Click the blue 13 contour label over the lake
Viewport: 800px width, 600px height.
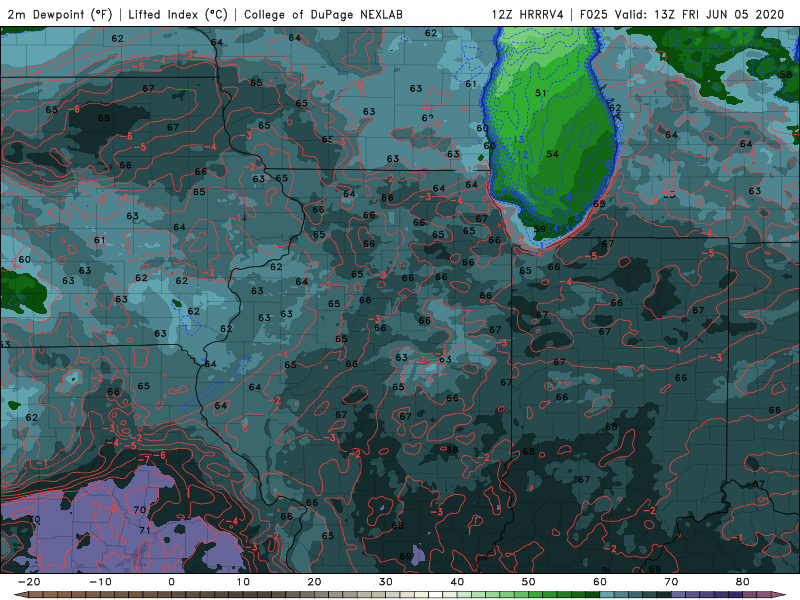(518, 139)
